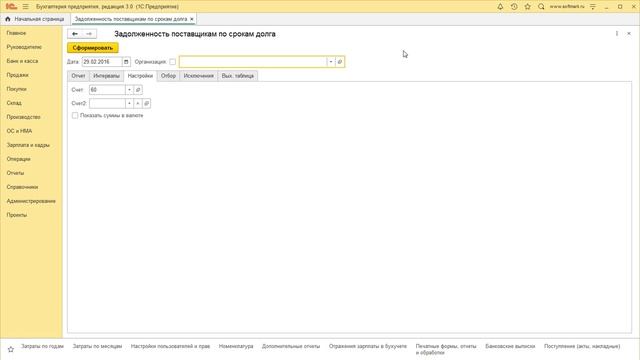Open Настройки пользователей и прав link
This screenshot has height=360, width=640.
tap(170, 346)
